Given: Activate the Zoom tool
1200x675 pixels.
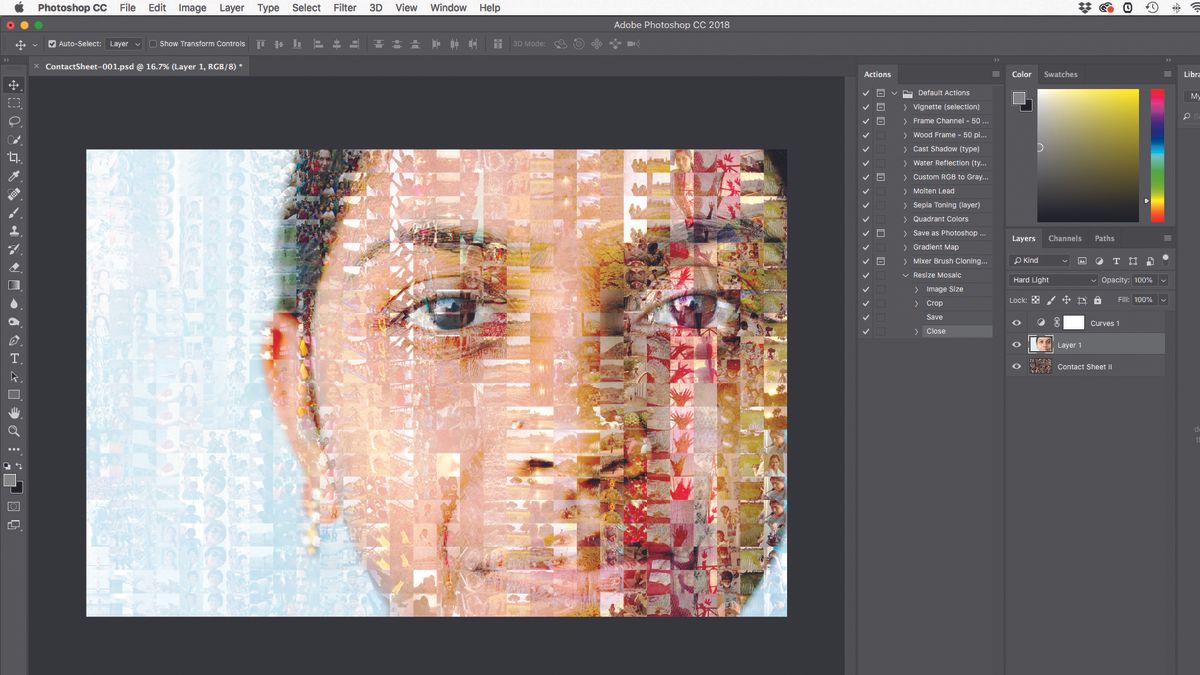Looking at the screenshot, I should 14,431.
